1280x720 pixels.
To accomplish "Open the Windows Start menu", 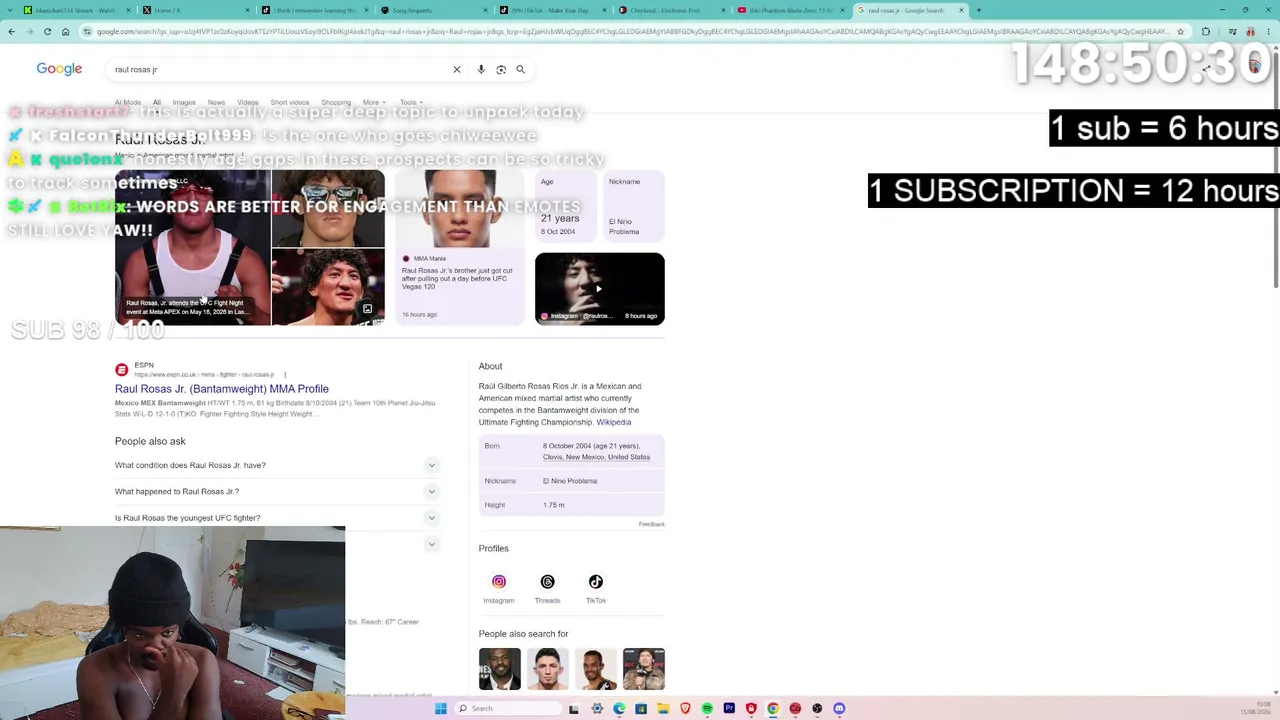I will pos(440,709).
